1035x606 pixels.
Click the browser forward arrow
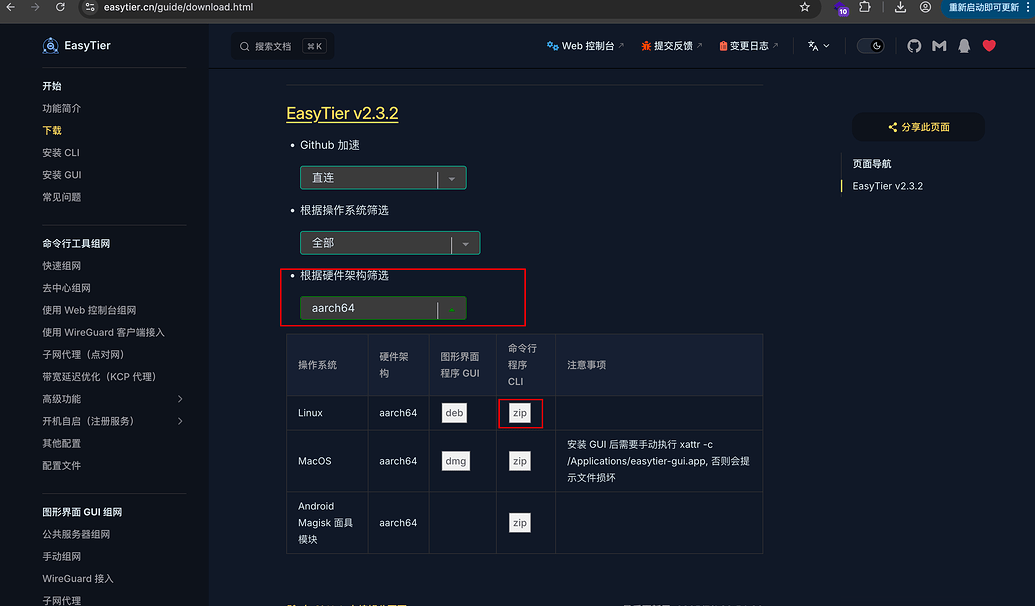pos(35,7)
